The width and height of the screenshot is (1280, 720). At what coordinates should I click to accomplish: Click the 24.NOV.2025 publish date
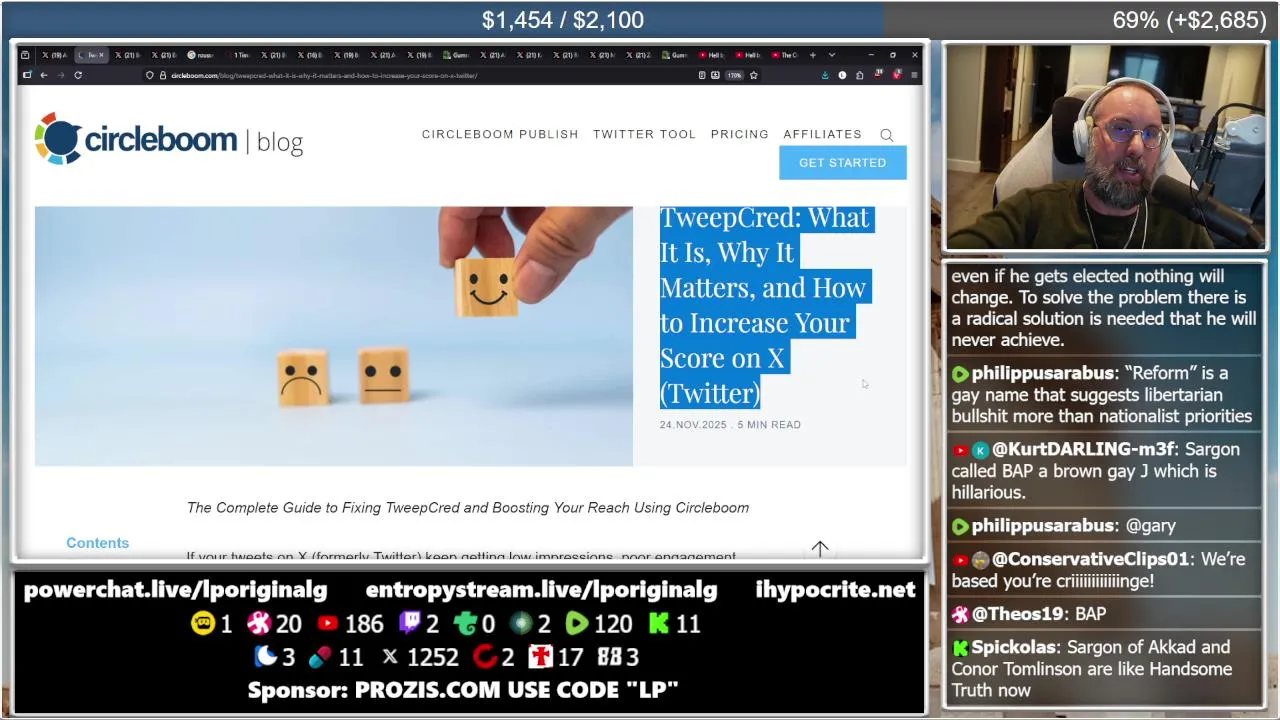[x=693, y=425]
